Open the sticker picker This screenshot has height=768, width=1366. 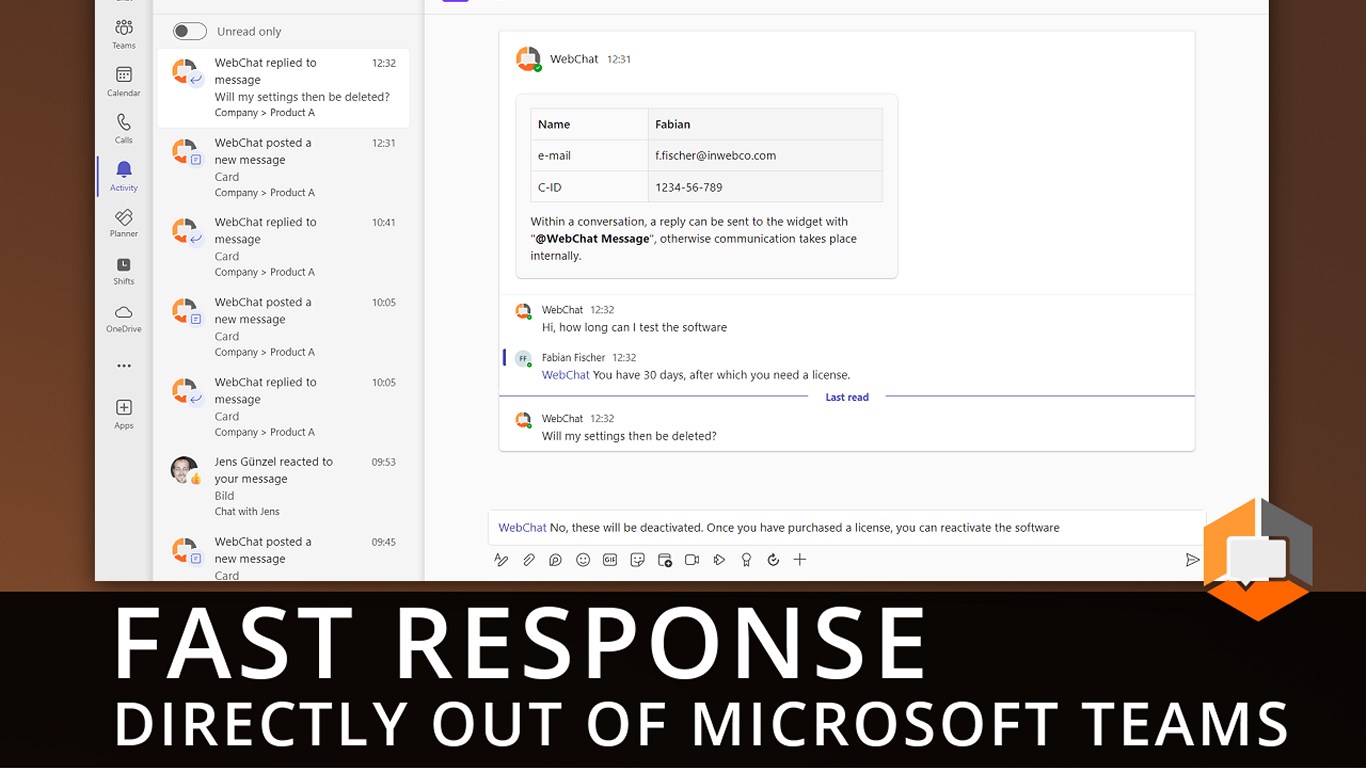pyautogui.click(x=637, y=560)
